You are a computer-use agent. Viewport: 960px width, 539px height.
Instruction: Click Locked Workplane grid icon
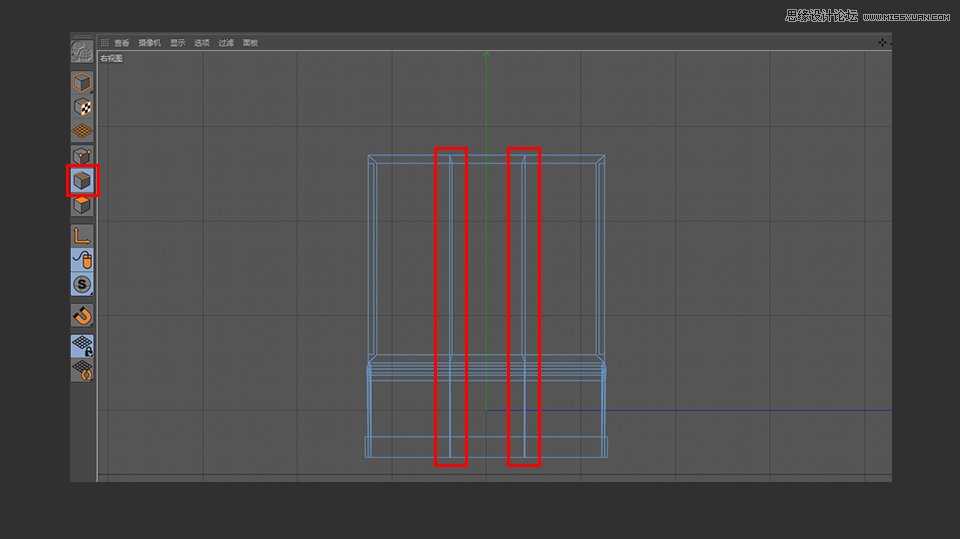tap(82, 346)
